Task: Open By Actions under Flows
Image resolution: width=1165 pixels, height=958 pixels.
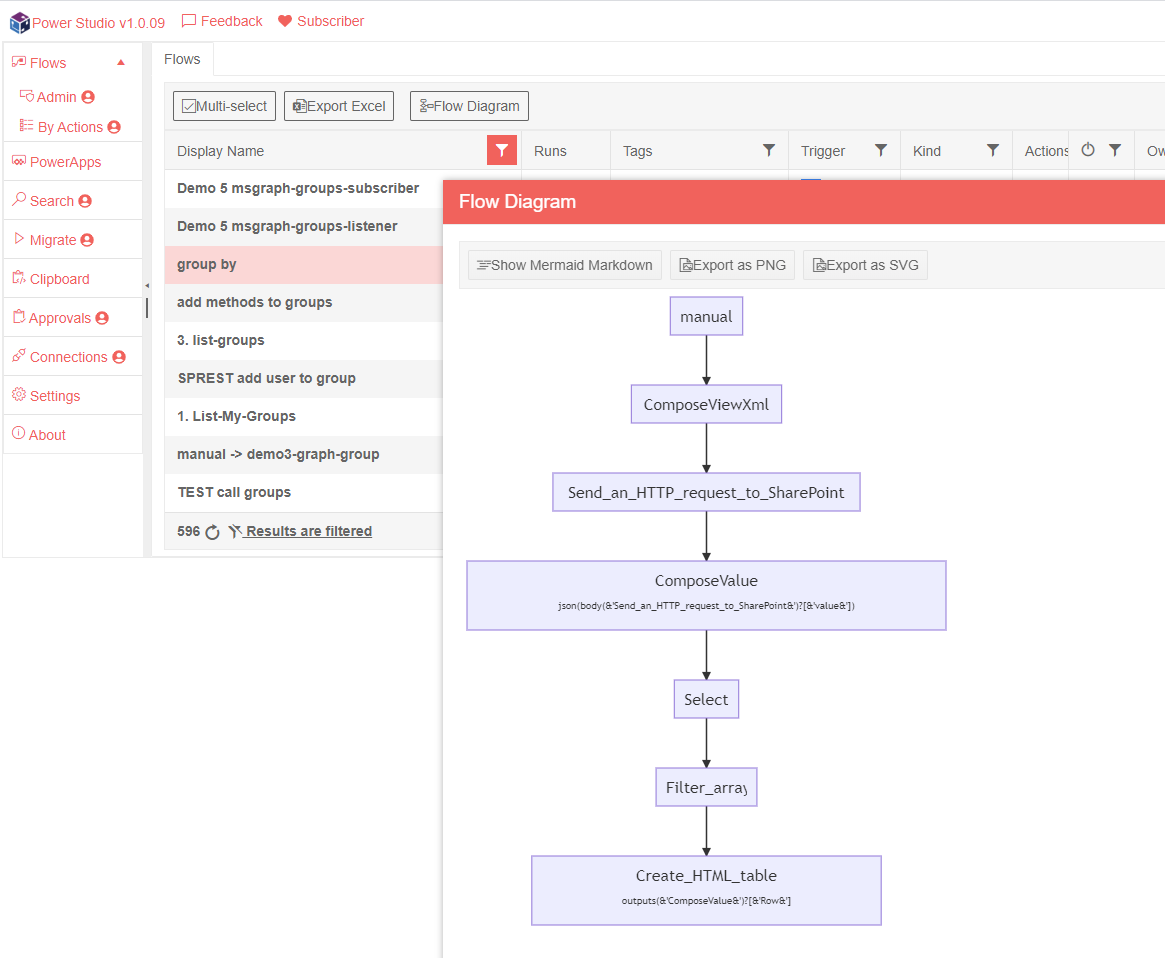Action: pyautogui.click(x=70, y=127)
